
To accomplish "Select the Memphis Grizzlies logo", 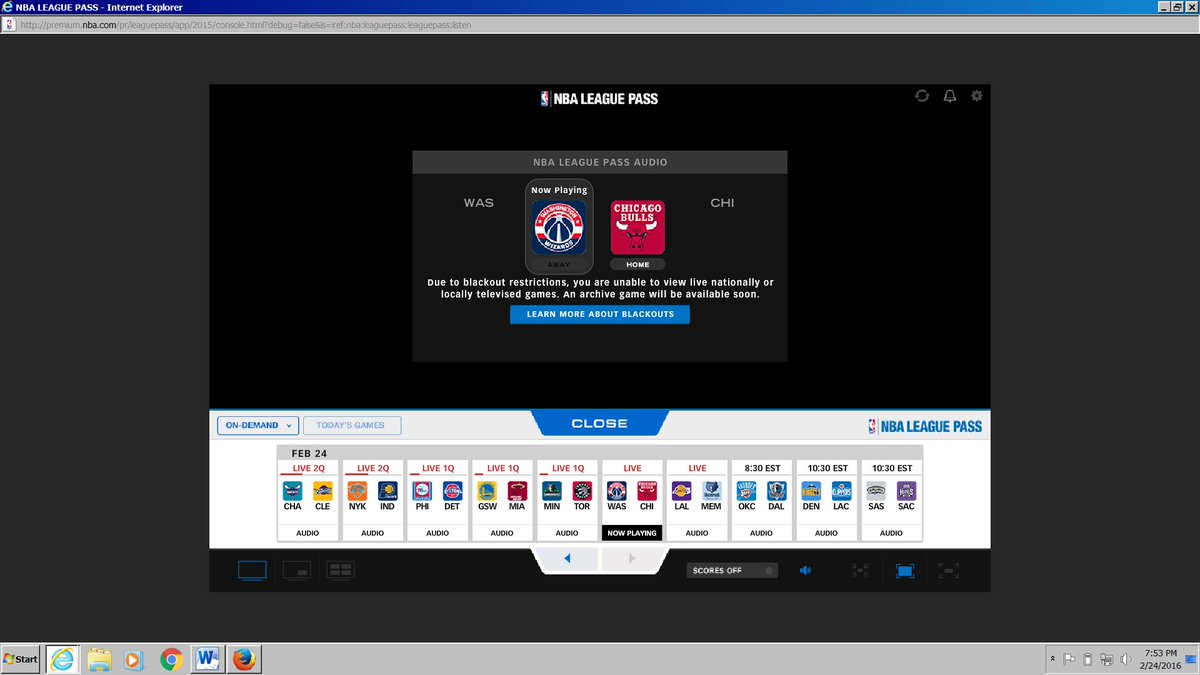I will pos(711,491).
